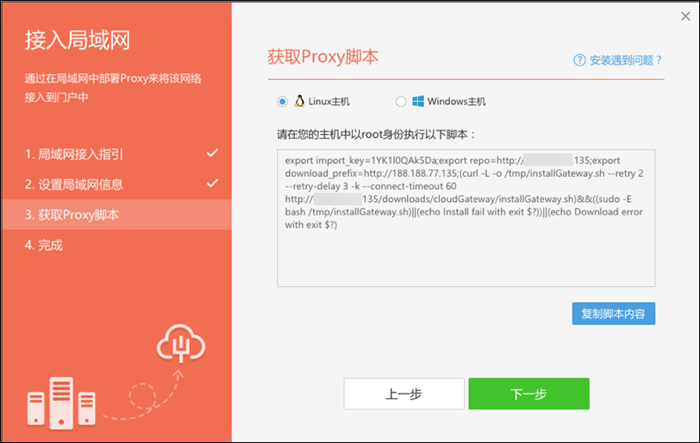
Task: Select step 1. 局域网接入指引
Action: click(117, 154)
